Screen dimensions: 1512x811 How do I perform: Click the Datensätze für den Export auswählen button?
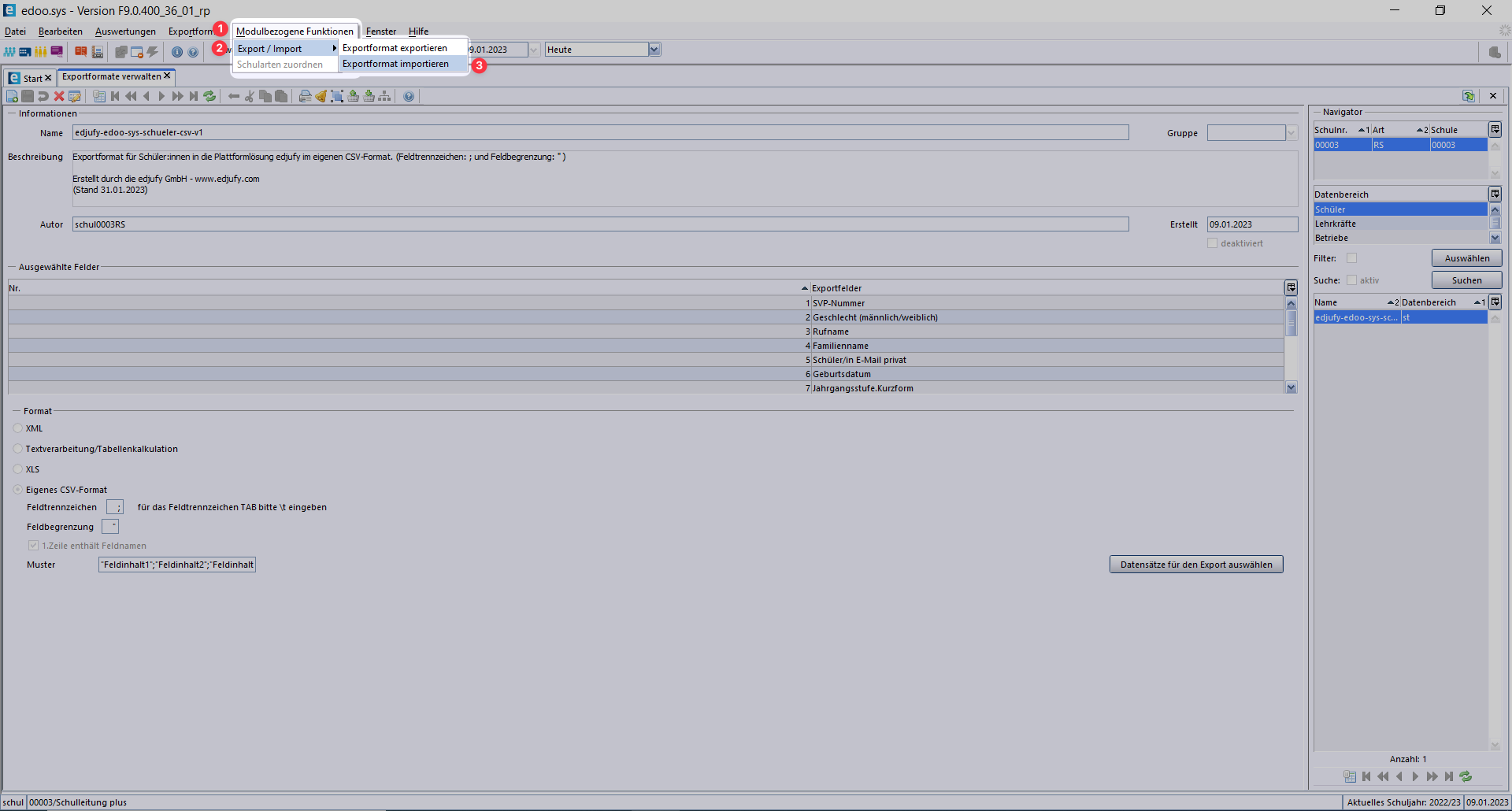pyautogui.click(x=1195, y=564)
